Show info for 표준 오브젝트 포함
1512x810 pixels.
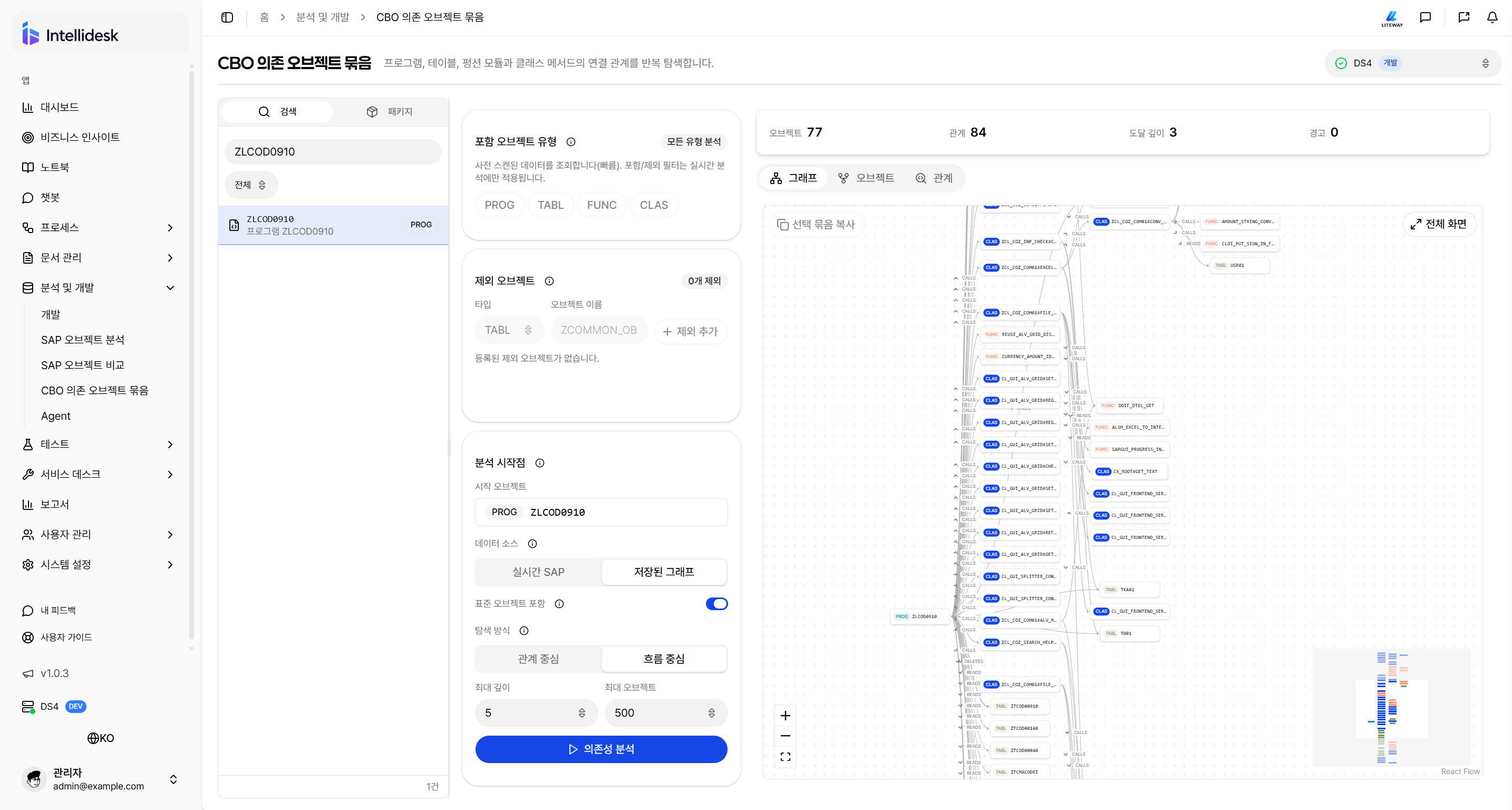(x=559, y=603)
